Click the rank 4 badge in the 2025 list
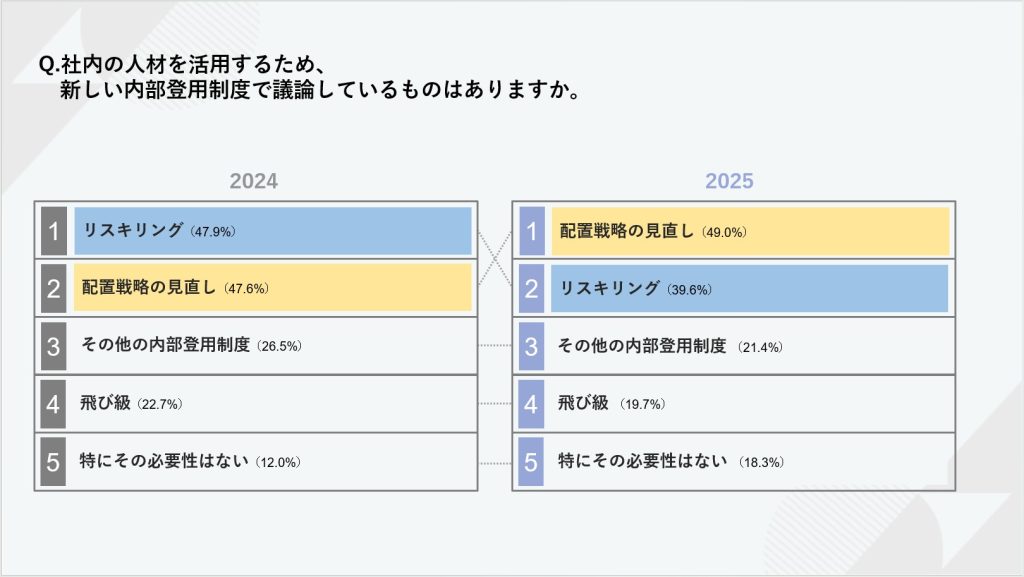 click(532, 404)
